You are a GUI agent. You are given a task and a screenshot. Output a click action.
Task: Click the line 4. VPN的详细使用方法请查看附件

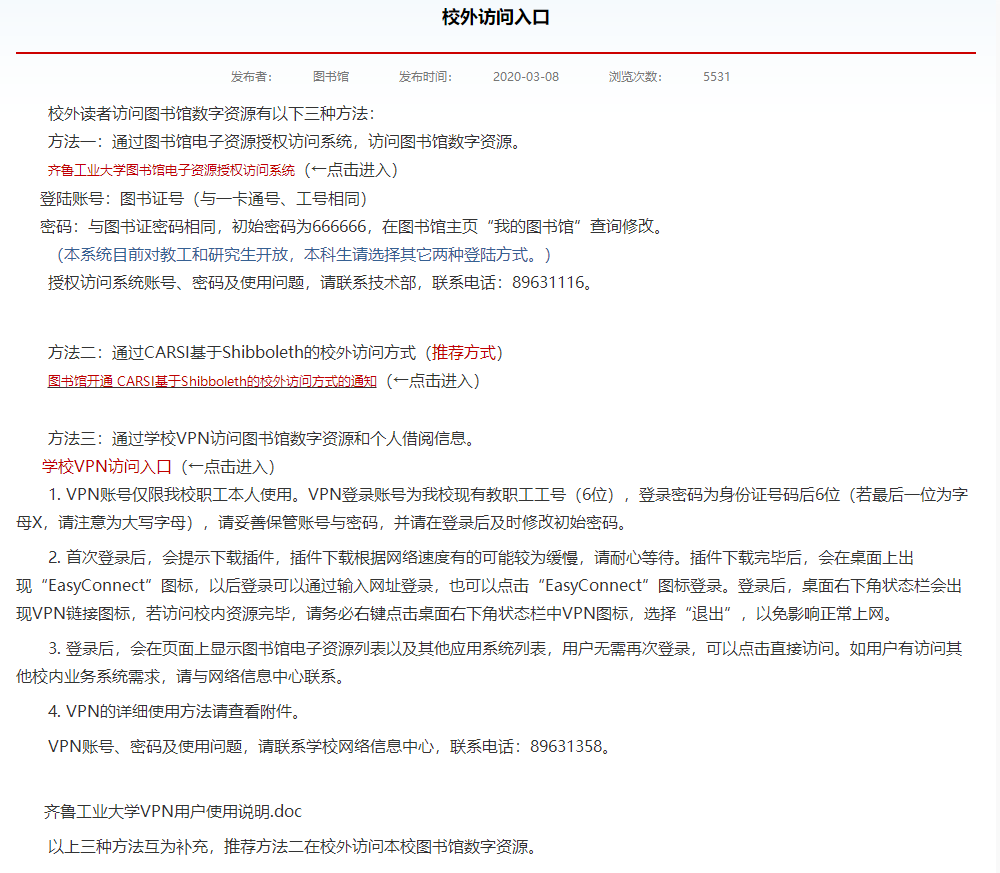coord(173,712)
